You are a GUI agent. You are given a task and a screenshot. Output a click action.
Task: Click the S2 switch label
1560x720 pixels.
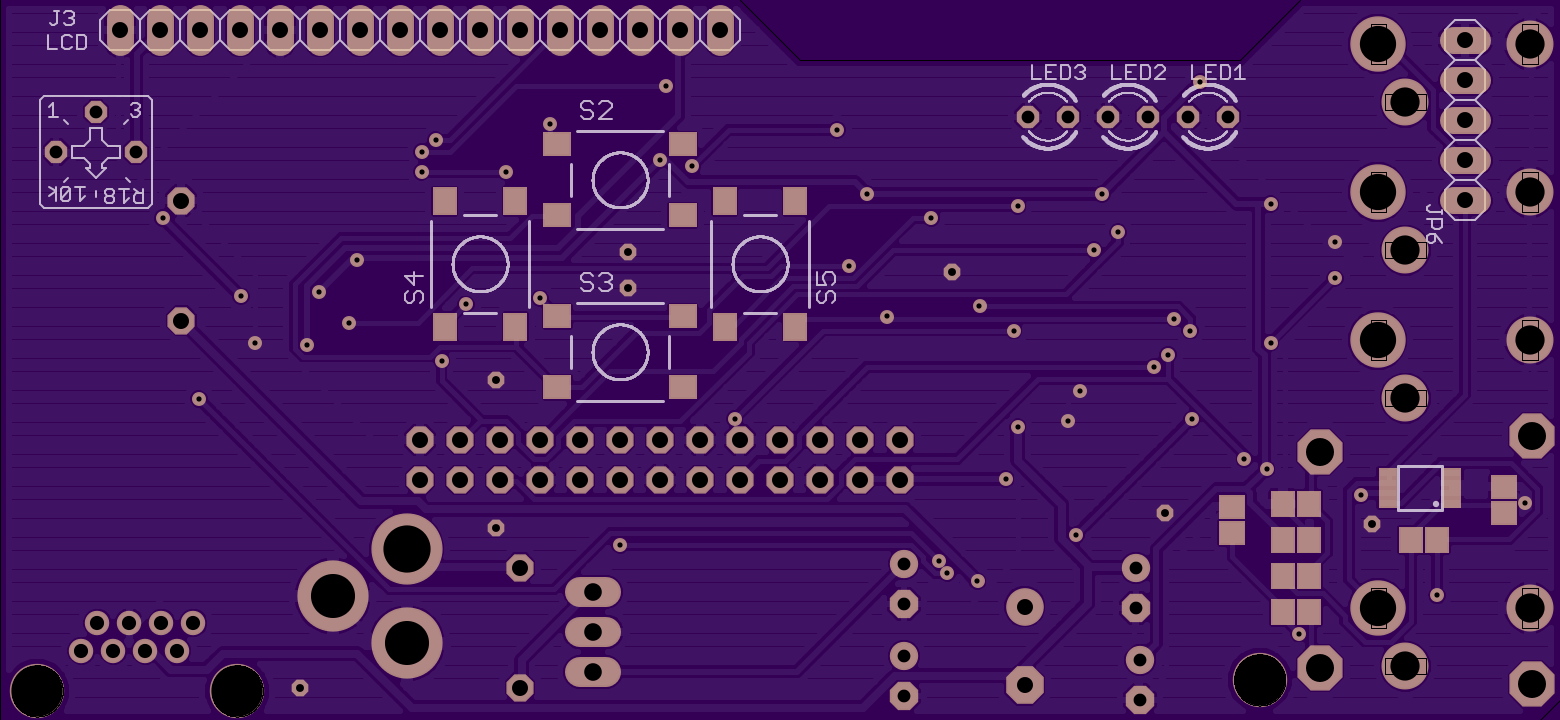596,111
